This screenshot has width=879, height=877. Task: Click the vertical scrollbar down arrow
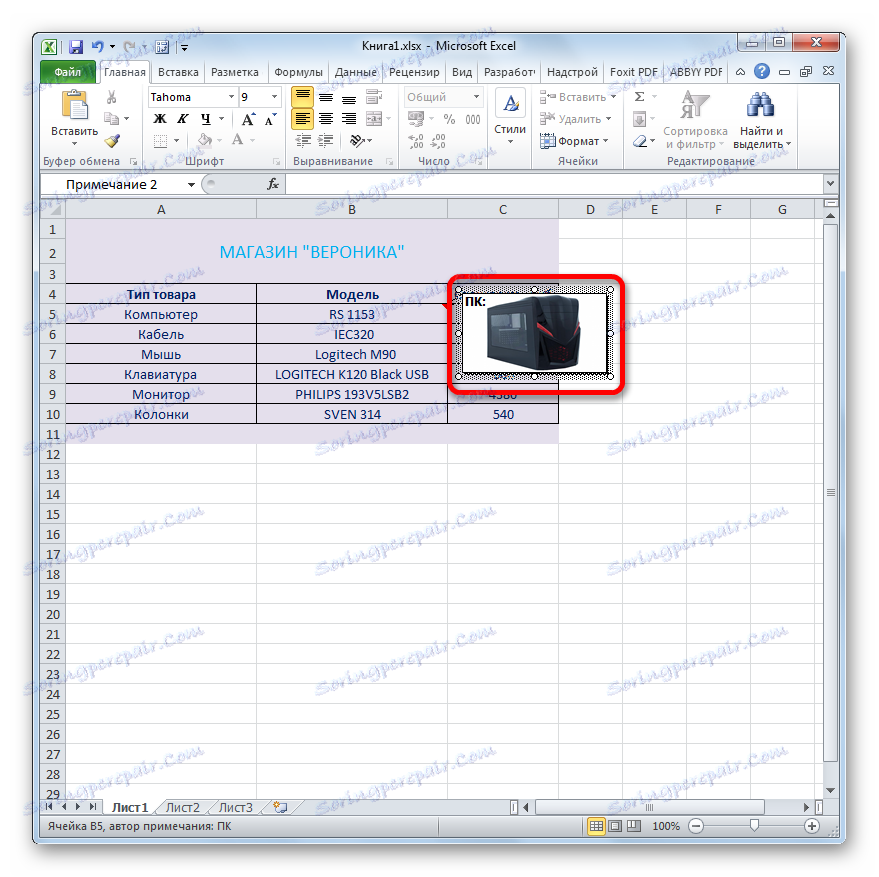point(831,790)
